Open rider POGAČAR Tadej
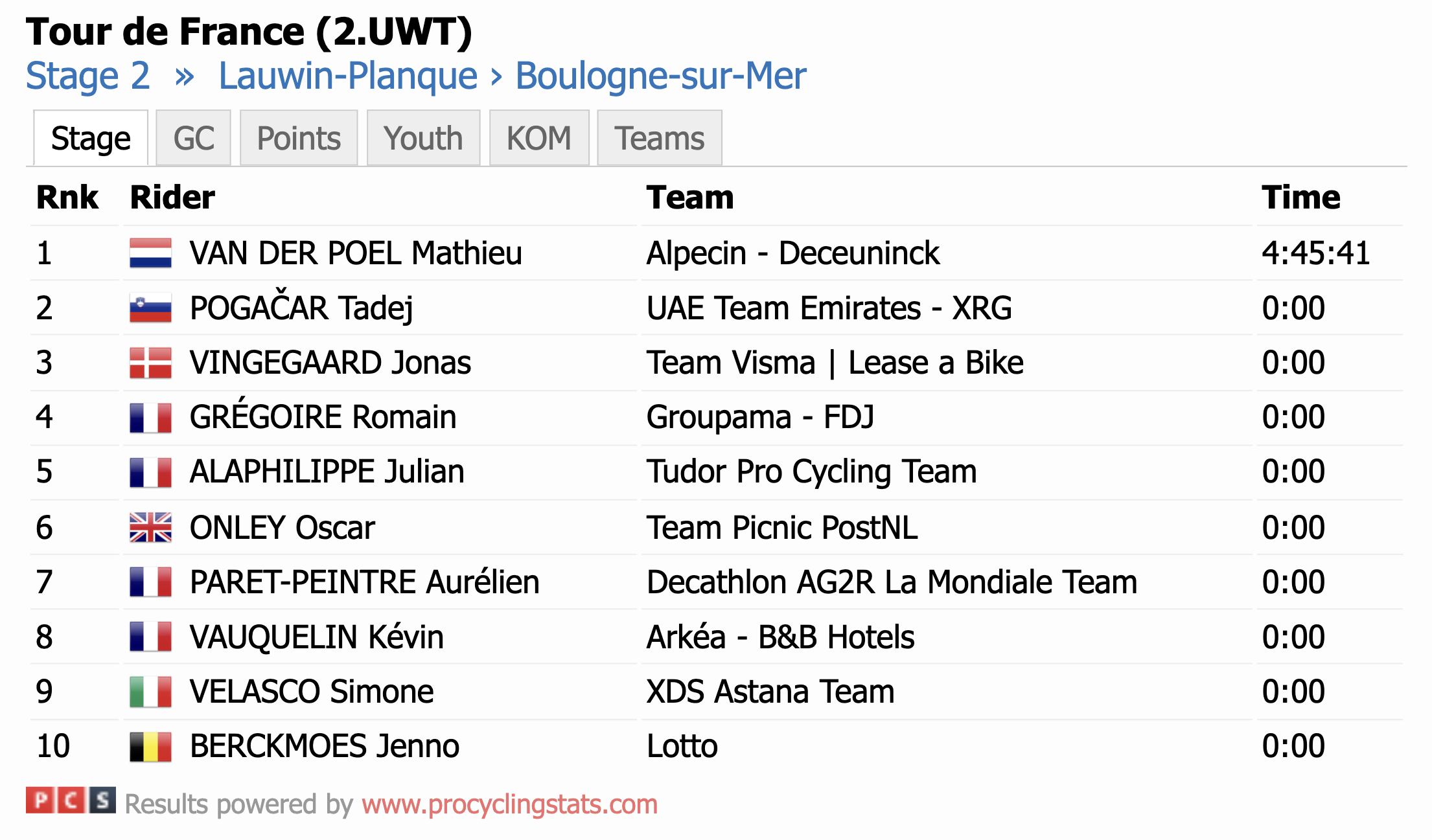The height and width of the screenshot is (840, 1432). (301, 308)
